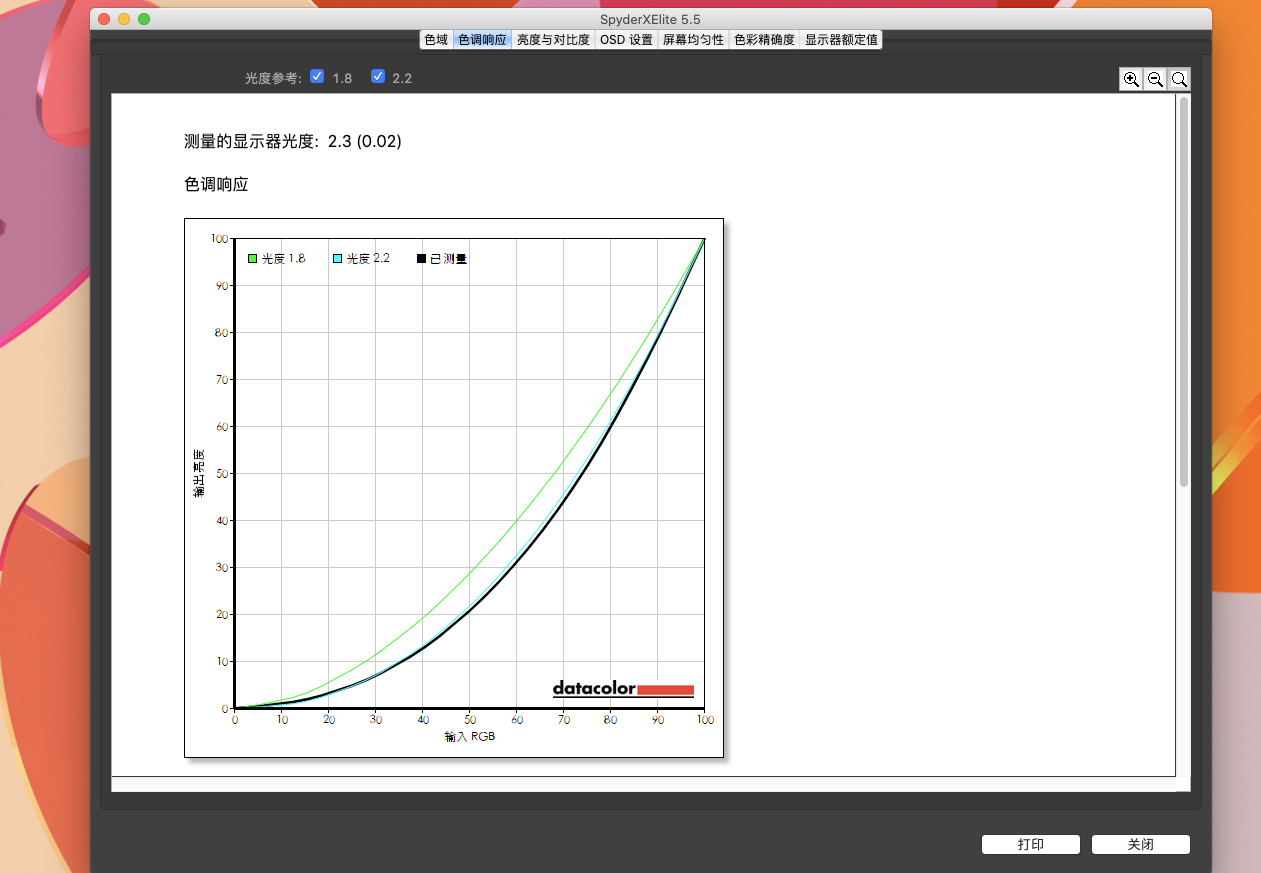Click the vertical scrollbar of the report

point(1184,292)
